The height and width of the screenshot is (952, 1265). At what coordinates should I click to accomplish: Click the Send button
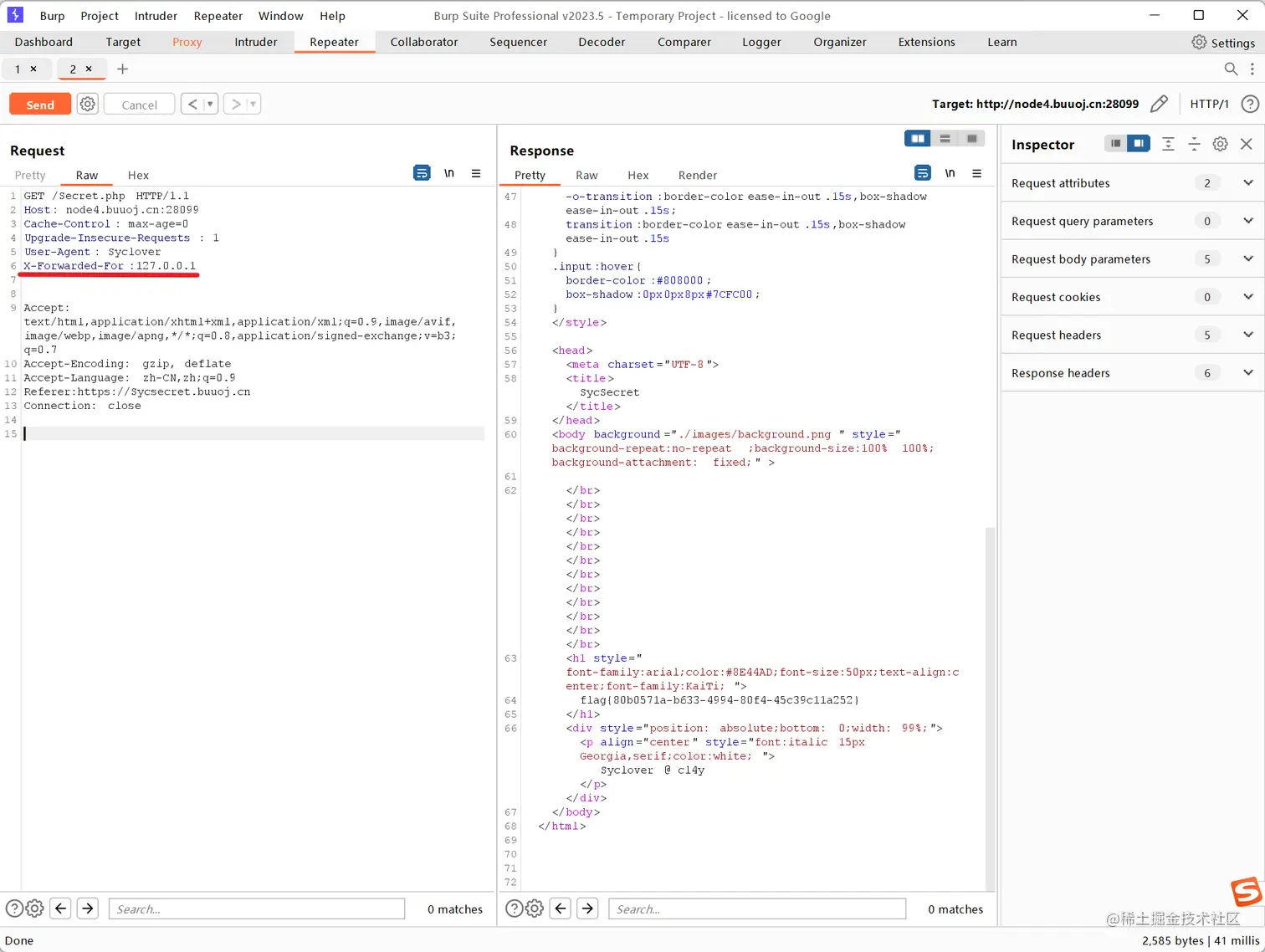pyautogui.click(x=40, y=104)
